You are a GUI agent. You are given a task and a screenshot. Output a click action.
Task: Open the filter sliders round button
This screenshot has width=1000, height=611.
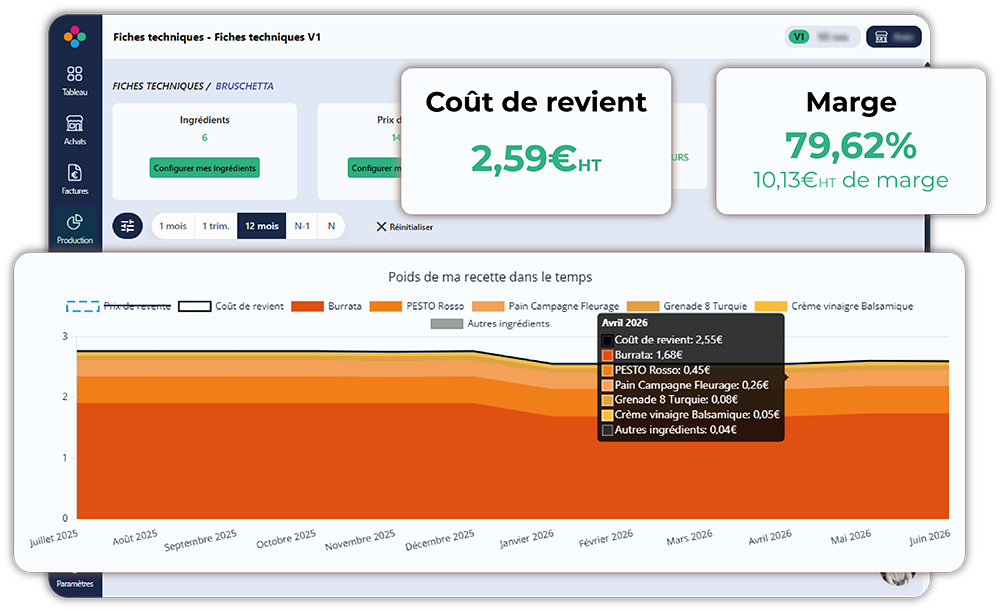(x=128, y=226)
